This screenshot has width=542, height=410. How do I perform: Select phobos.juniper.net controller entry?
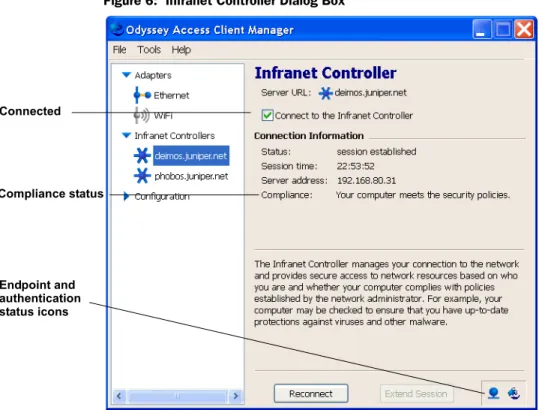click(191, 176)
